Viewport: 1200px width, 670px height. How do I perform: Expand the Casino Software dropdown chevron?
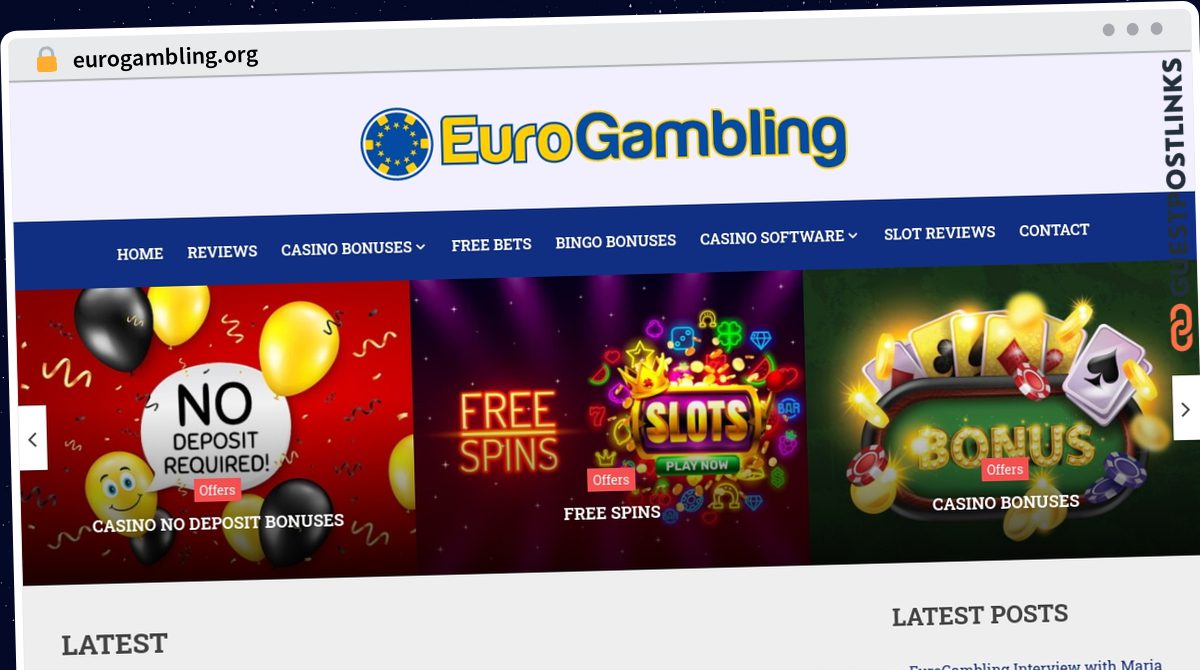tap(853, 235)
